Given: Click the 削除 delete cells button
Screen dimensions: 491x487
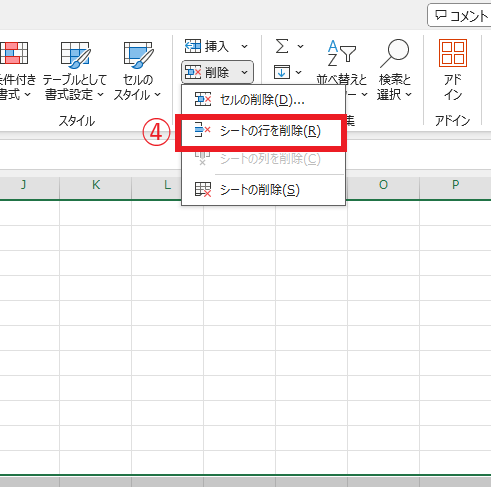Looking at the screenshot, I should tap(217, 72).
